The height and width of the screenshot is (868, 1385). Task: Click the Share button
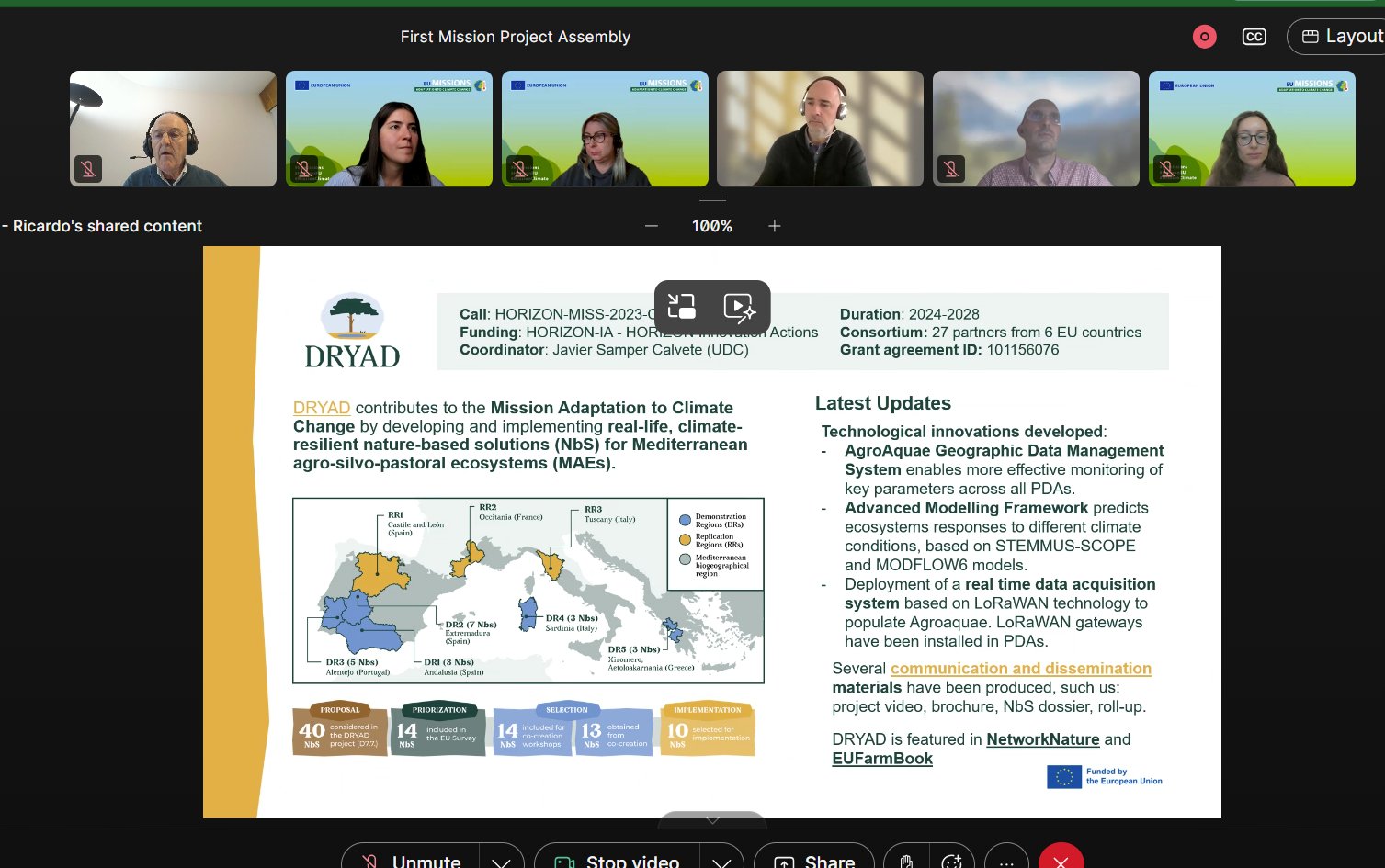tap(814, 859)
